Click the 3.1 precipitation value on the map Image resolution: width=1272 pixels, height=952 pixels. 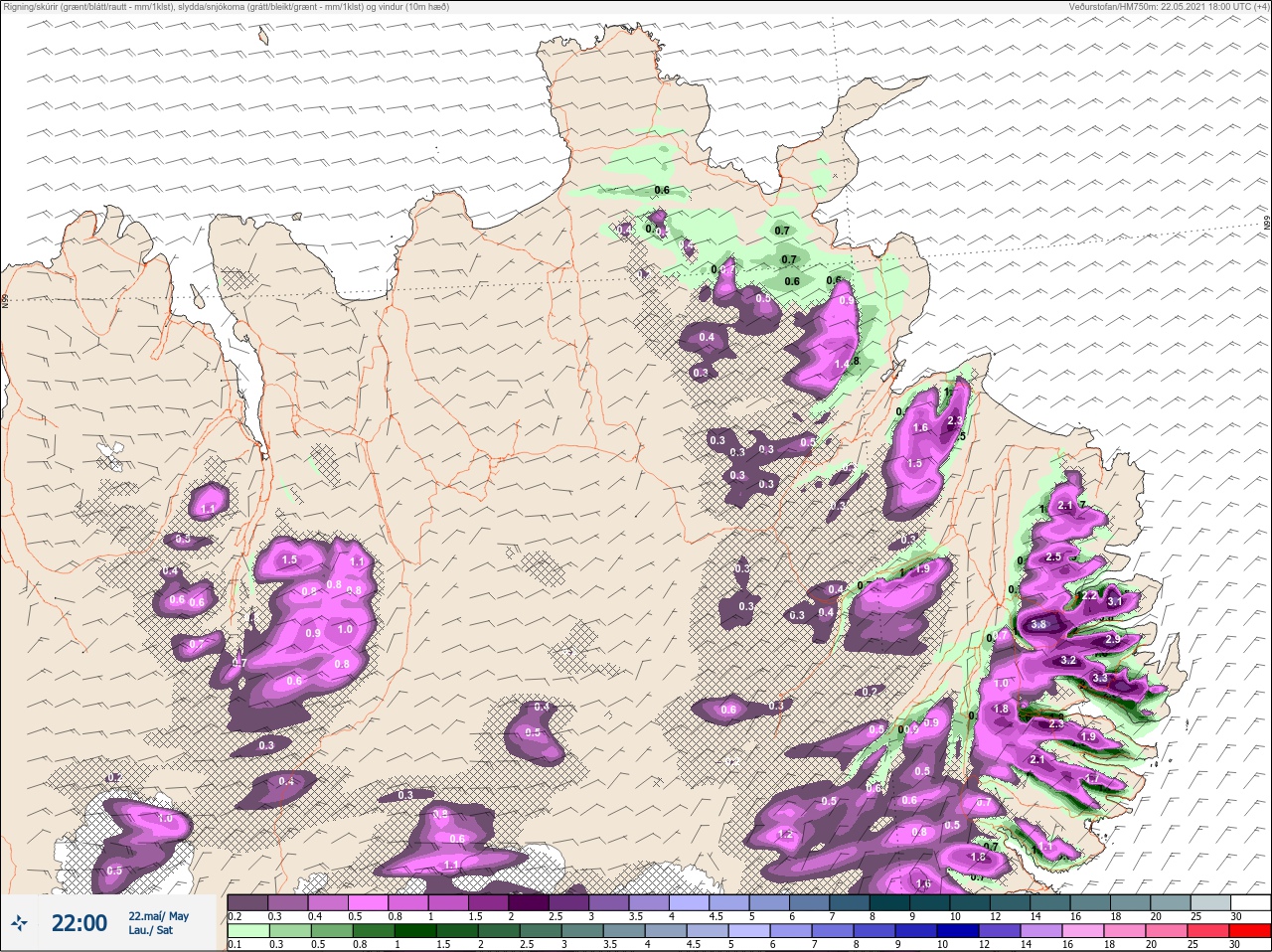point(1115,601)
